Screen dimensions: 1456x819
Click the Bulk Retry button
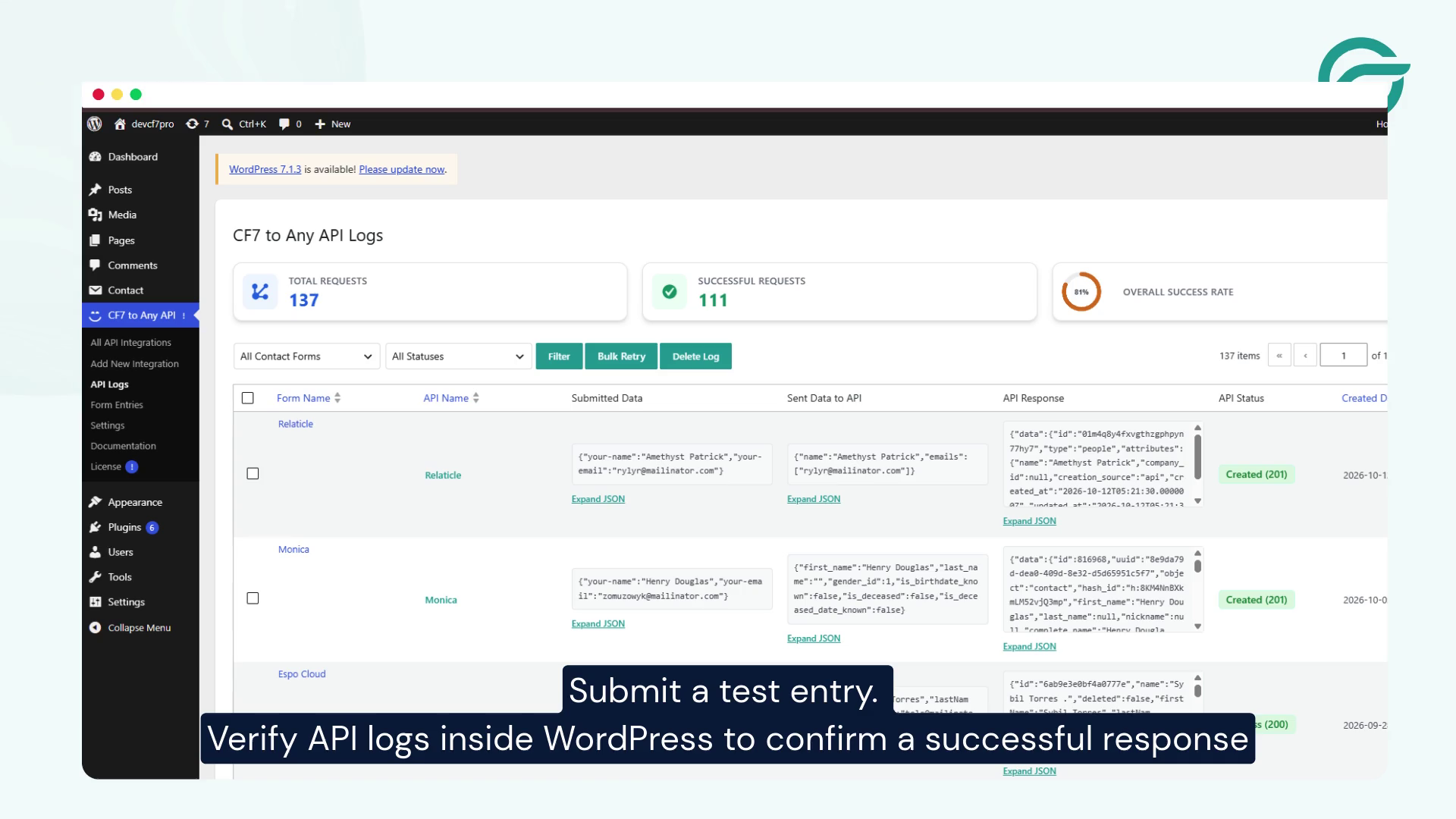pos(621,356)
